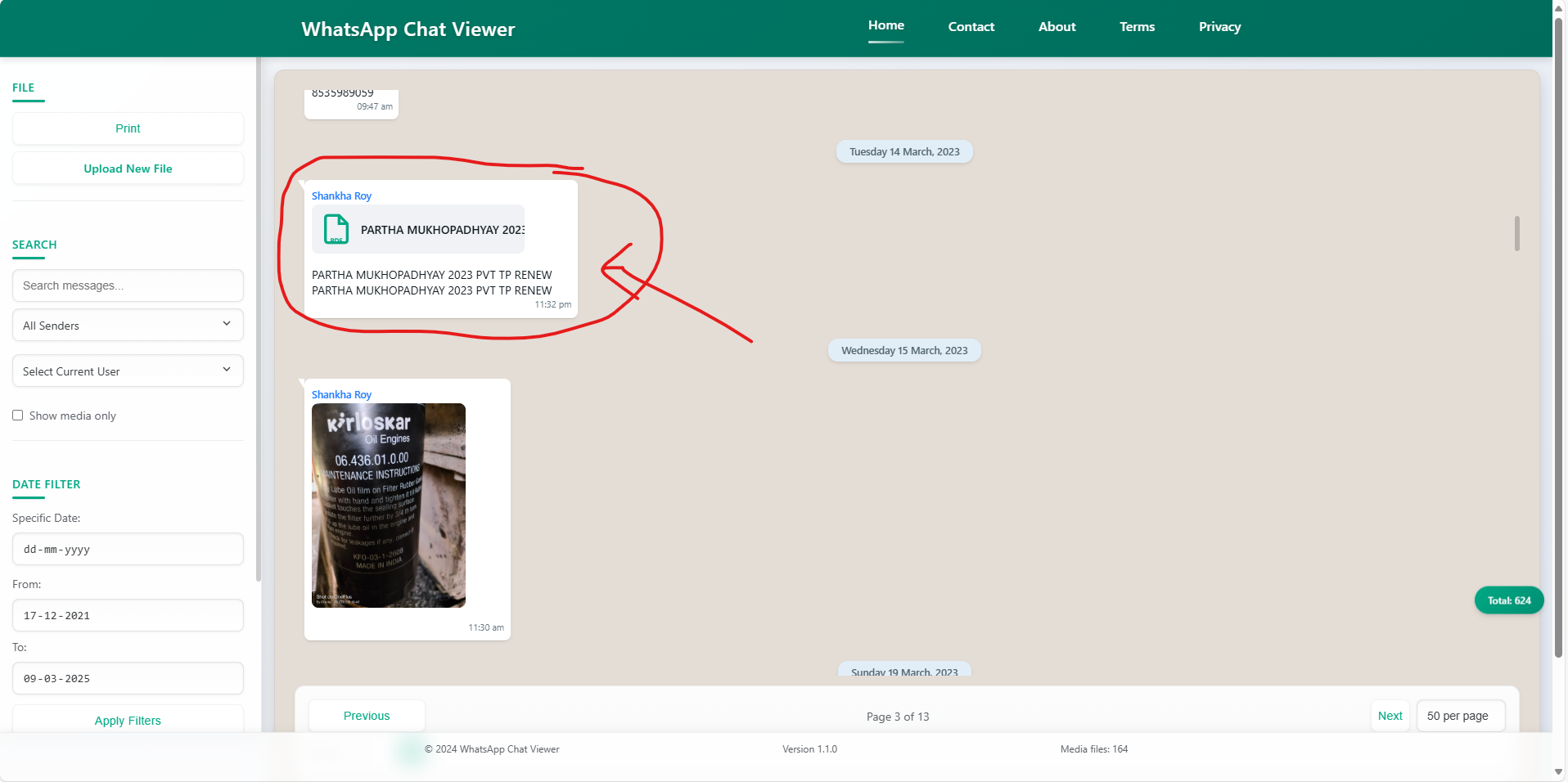This screenshot has width=1568, height=782.
Task: Click the Specific Date input field
Action: click(127, 549)
